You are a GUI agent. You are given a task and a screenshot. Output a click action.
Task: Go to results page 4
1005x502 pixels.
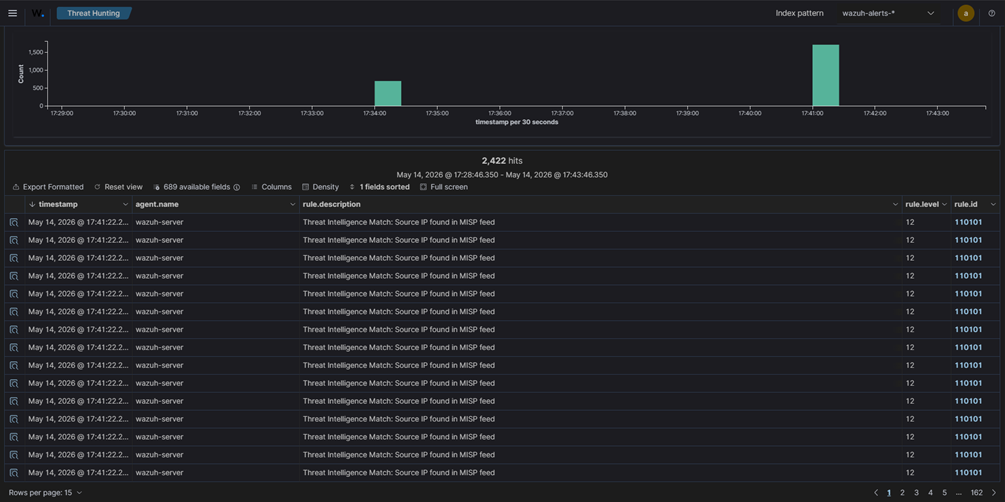[931, 492]
